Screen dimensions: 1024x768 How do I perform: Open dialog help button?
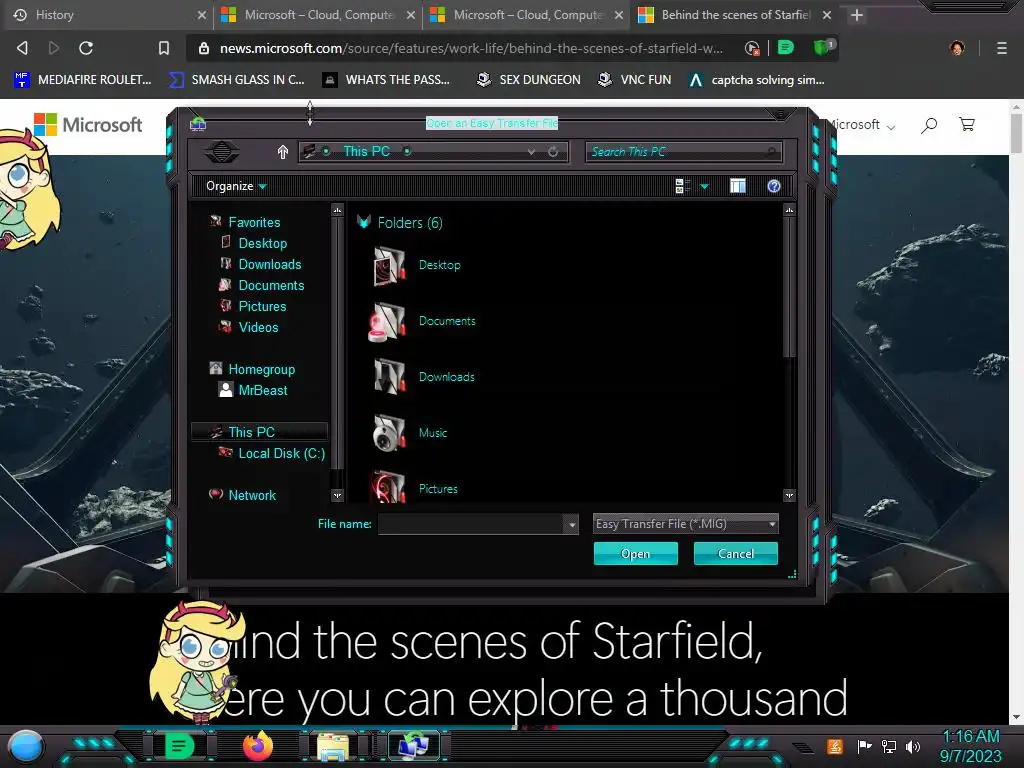(774, 186)
